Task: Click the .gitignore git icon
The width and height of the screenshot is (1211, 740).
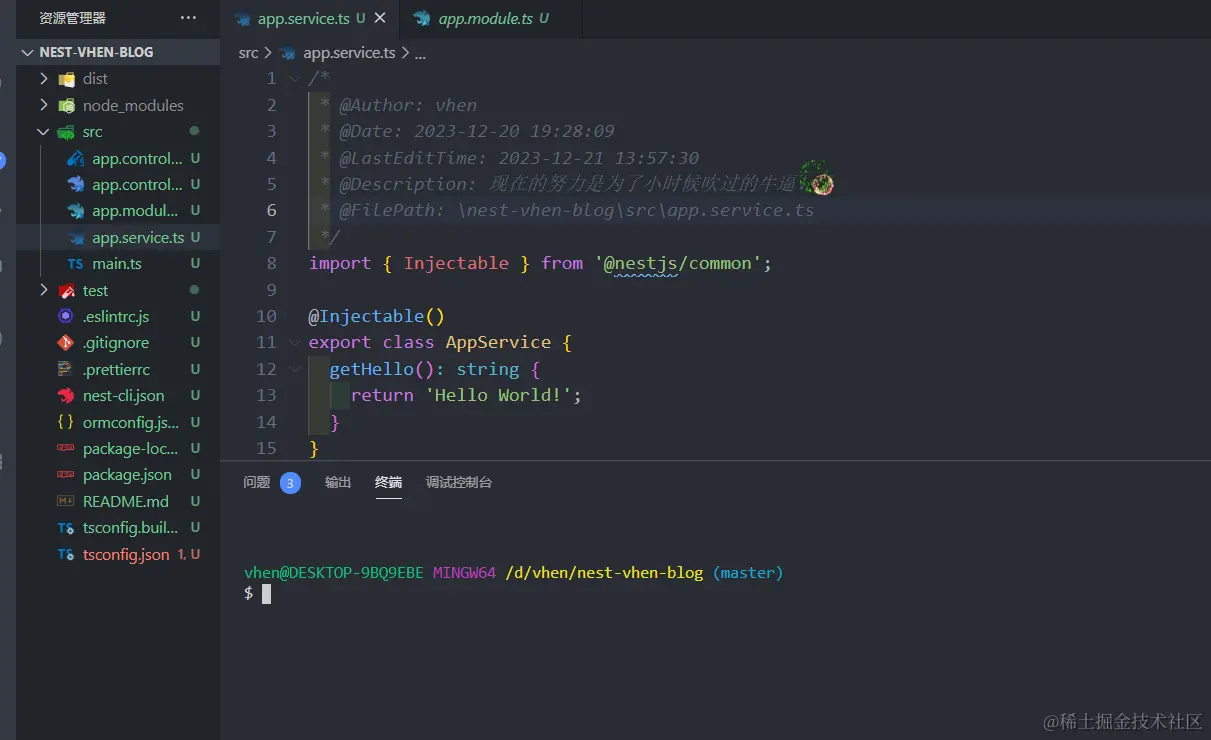Action: coord(67,343)
